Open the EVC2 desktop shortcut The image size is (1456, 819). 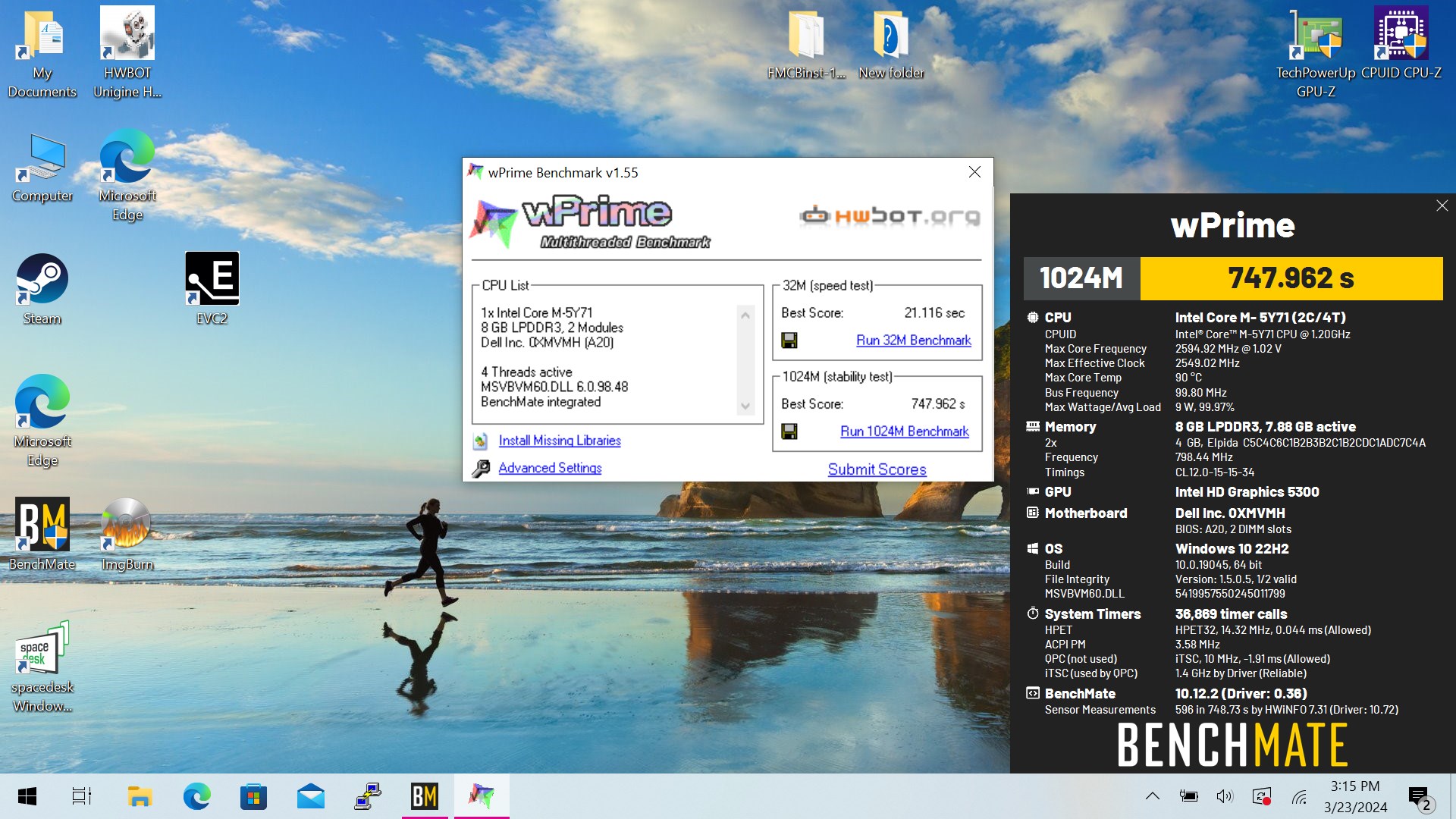pyautogui.click(x=212, y=290)
